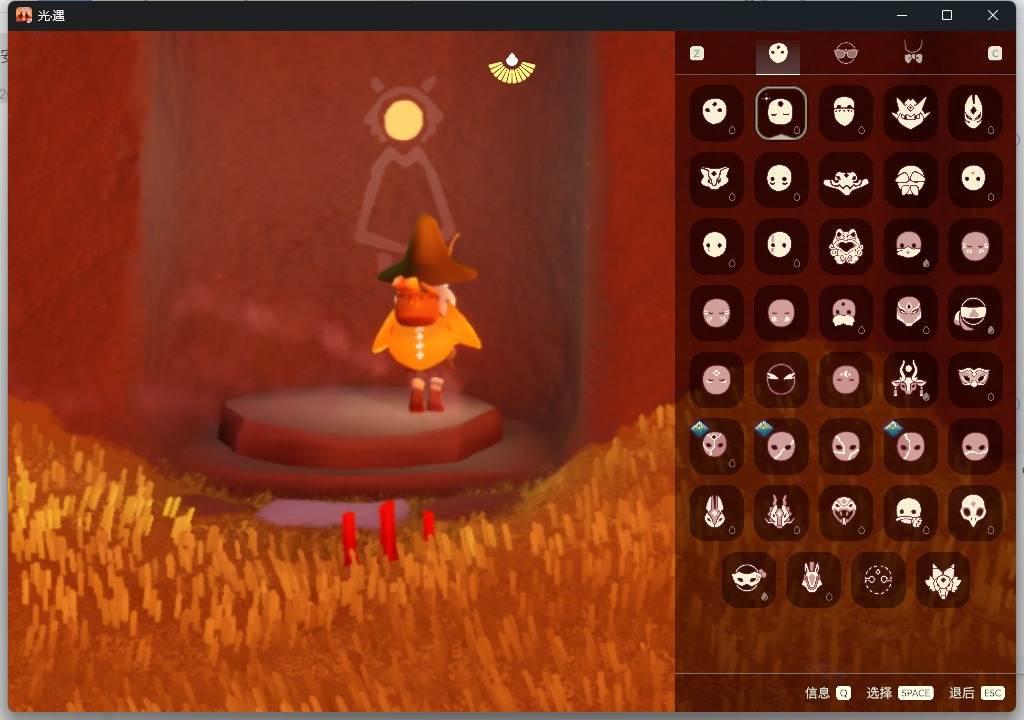Click the 信息 Q info button
The image size is (1024, 720).
[827, 693]
